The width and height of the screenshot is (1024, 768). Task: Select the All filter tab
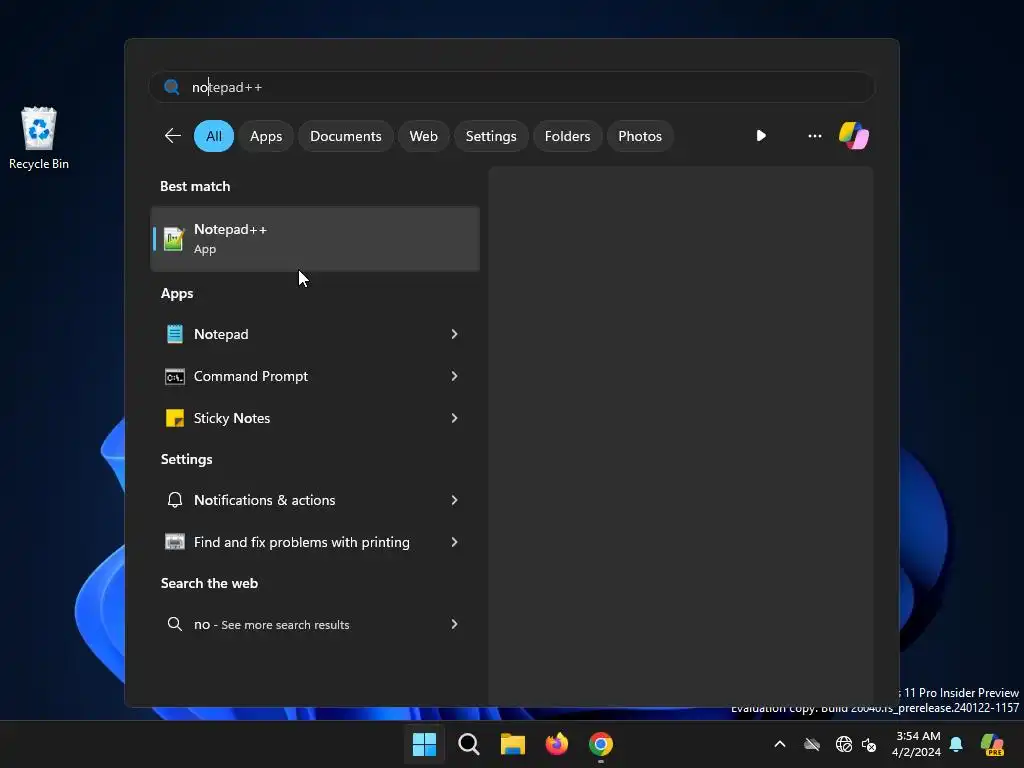tap(214, 136)
